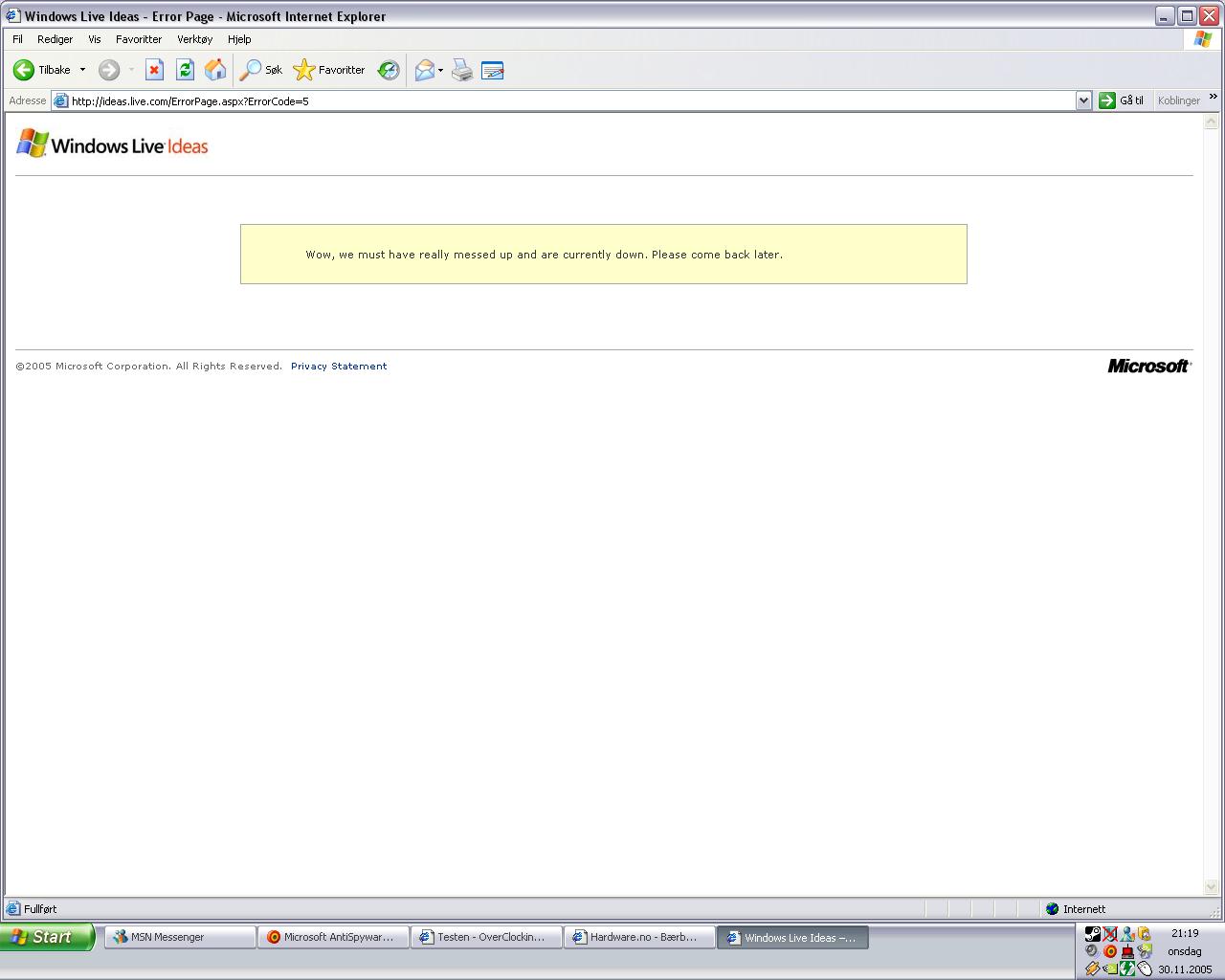Screen dimensions: 1225x980
Task: Click the yellow folder disc tray icon
Action: pyautogui.click(x=1145, y=934)
